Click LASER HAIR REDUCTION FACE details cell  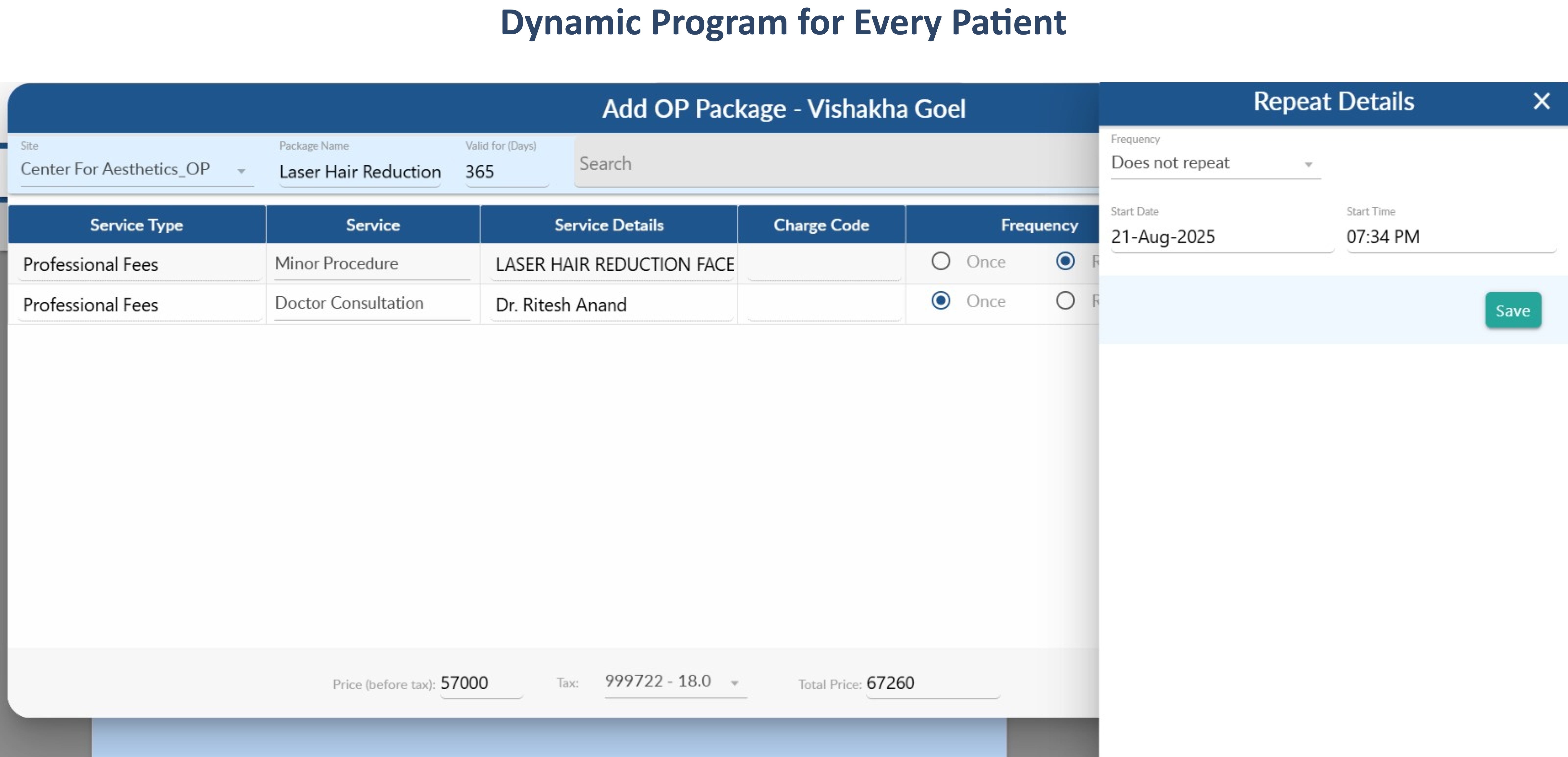[612, 264]
